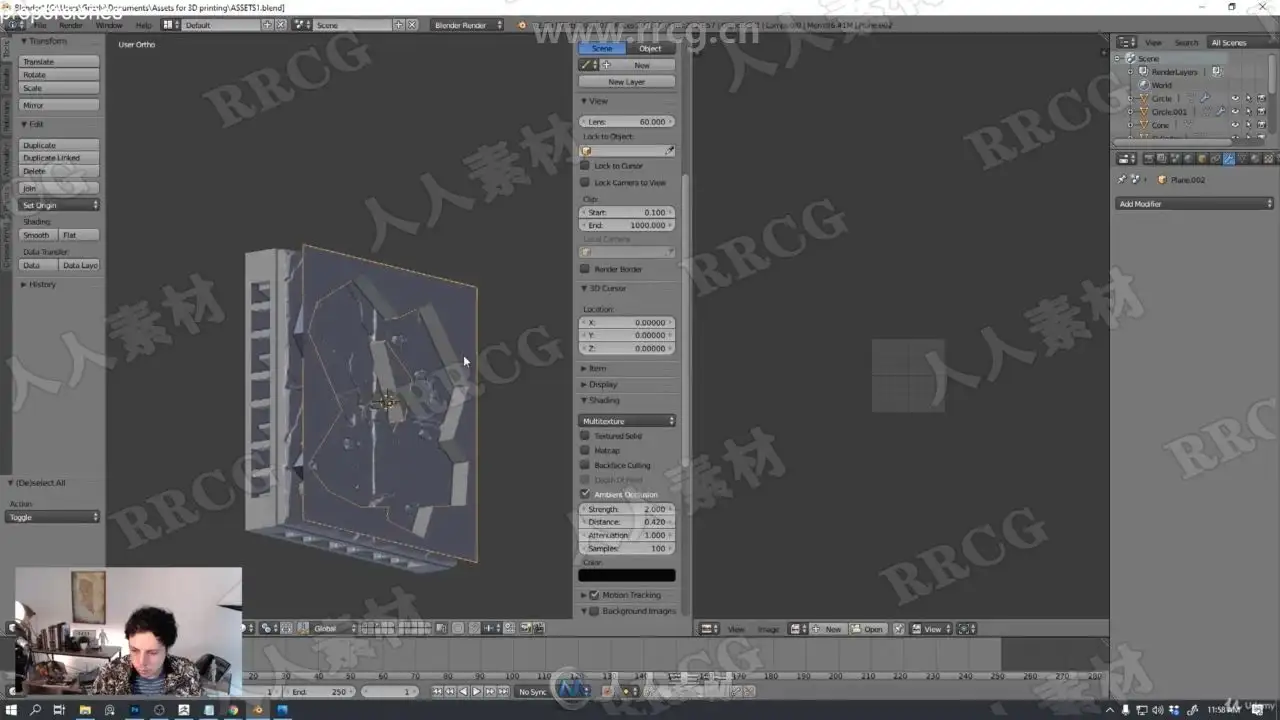Open the properties editor type selector
Viewport: 1280px width, 720px height.
point(1127,158)
